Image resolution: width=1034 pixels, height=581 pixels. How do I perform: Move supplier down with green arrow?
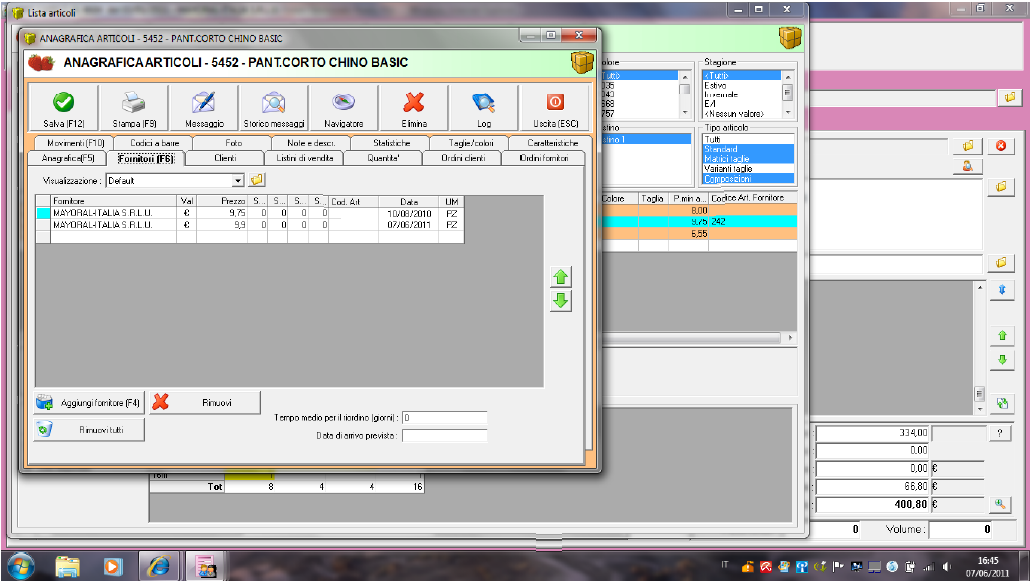point(561,301)
